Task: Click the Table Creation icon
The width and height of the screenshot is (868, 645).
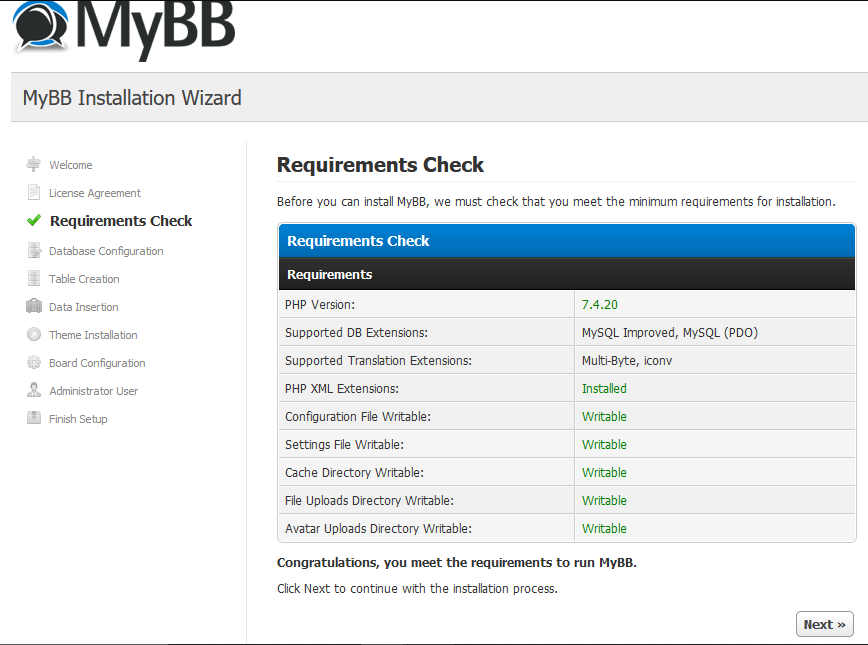Action: pyautogui.click(x=34, y=279)
